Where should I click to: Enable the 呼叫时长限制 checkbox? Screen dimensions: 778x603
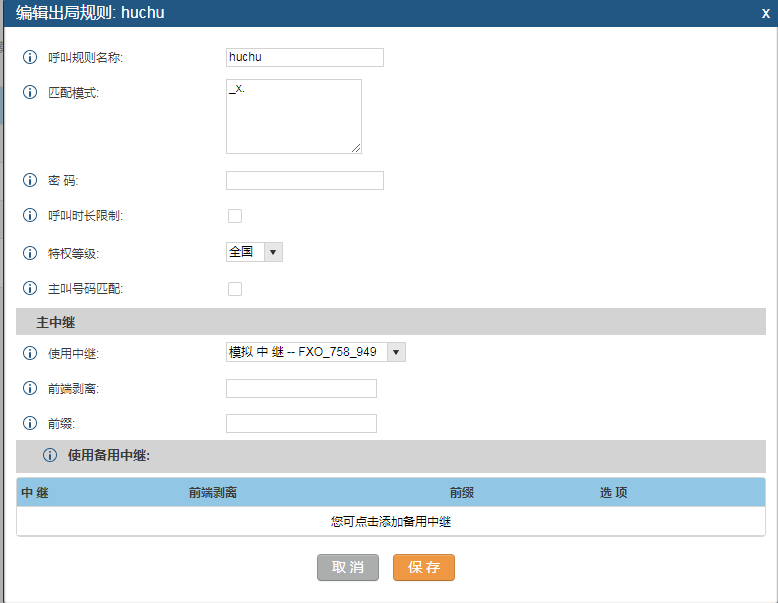pos(235,216)
